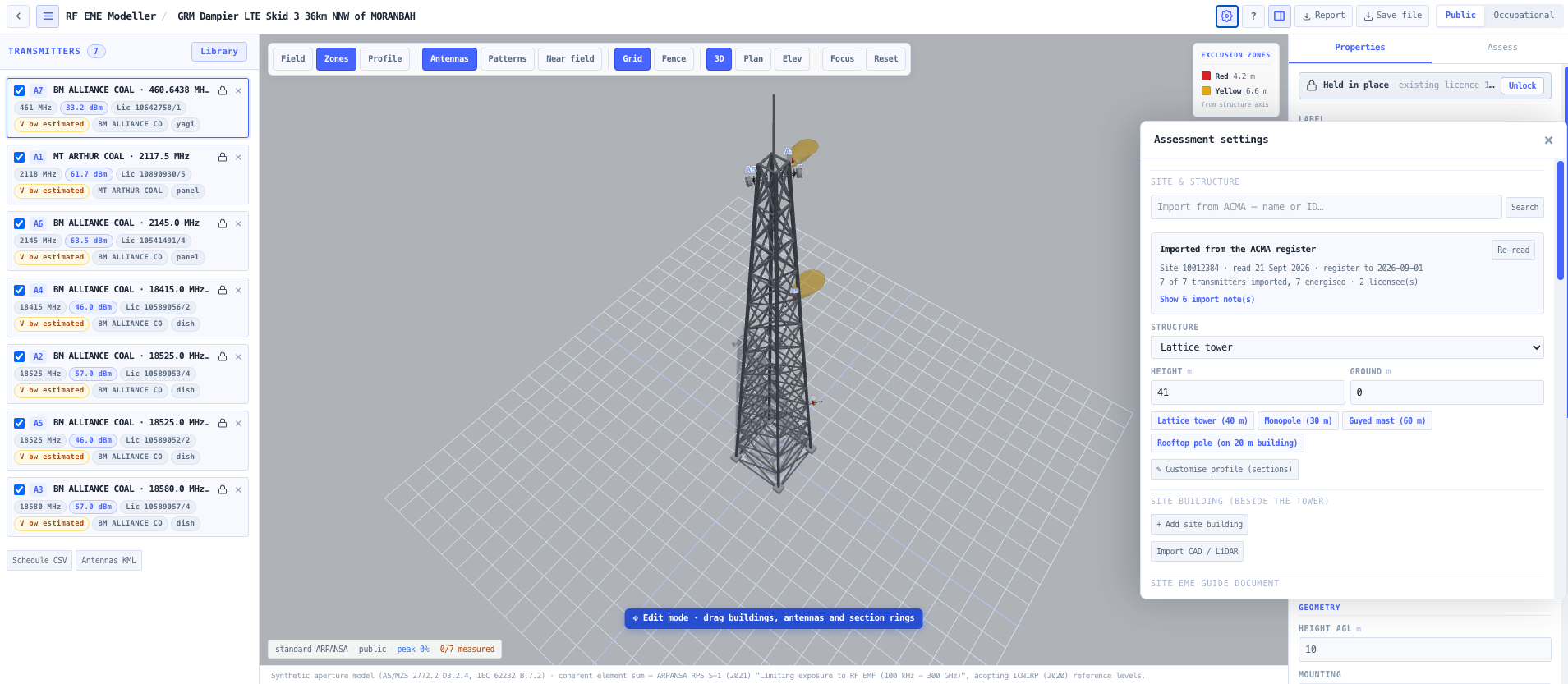The width and height of the screenshot is (1568, 684).
Task: Select Occupational exposure mode
Action: click(x=1524, y=16)
